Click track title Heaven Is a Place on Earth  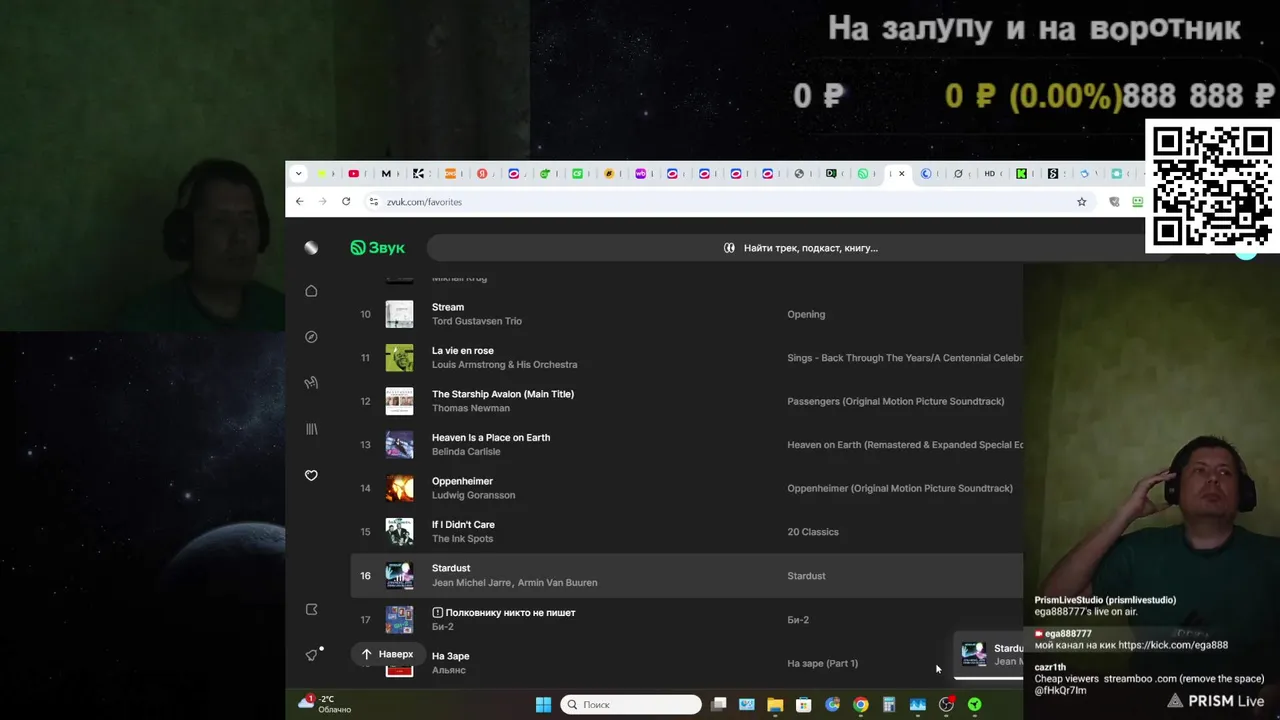point(491,437)
